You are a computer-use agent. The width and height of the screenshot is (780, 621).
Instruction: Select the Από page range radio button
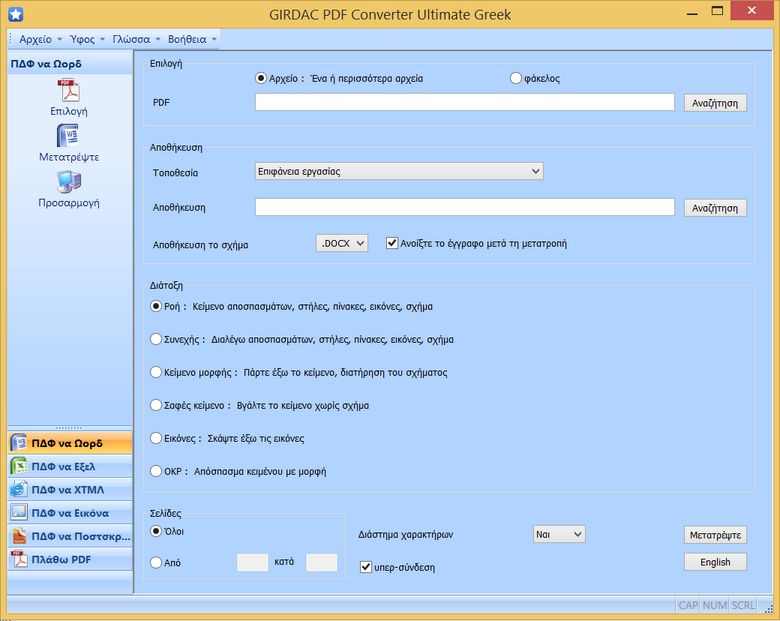click(x=156, y=562)
